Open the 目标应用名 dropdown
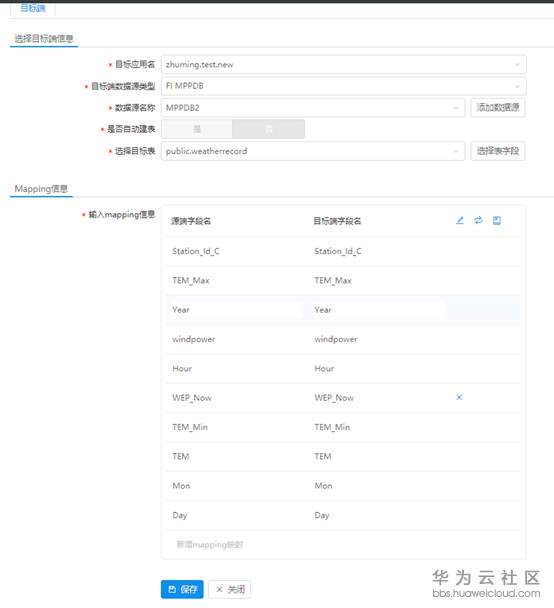554x608 pixels. point(343,64)
